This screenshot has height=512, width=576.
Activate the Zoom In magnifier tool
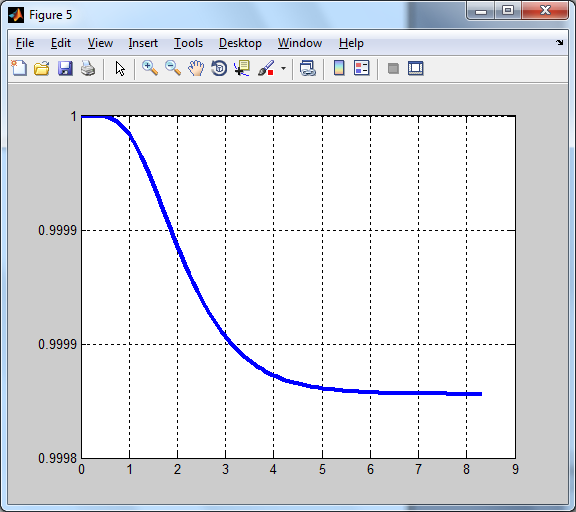(x=150, y=68)
